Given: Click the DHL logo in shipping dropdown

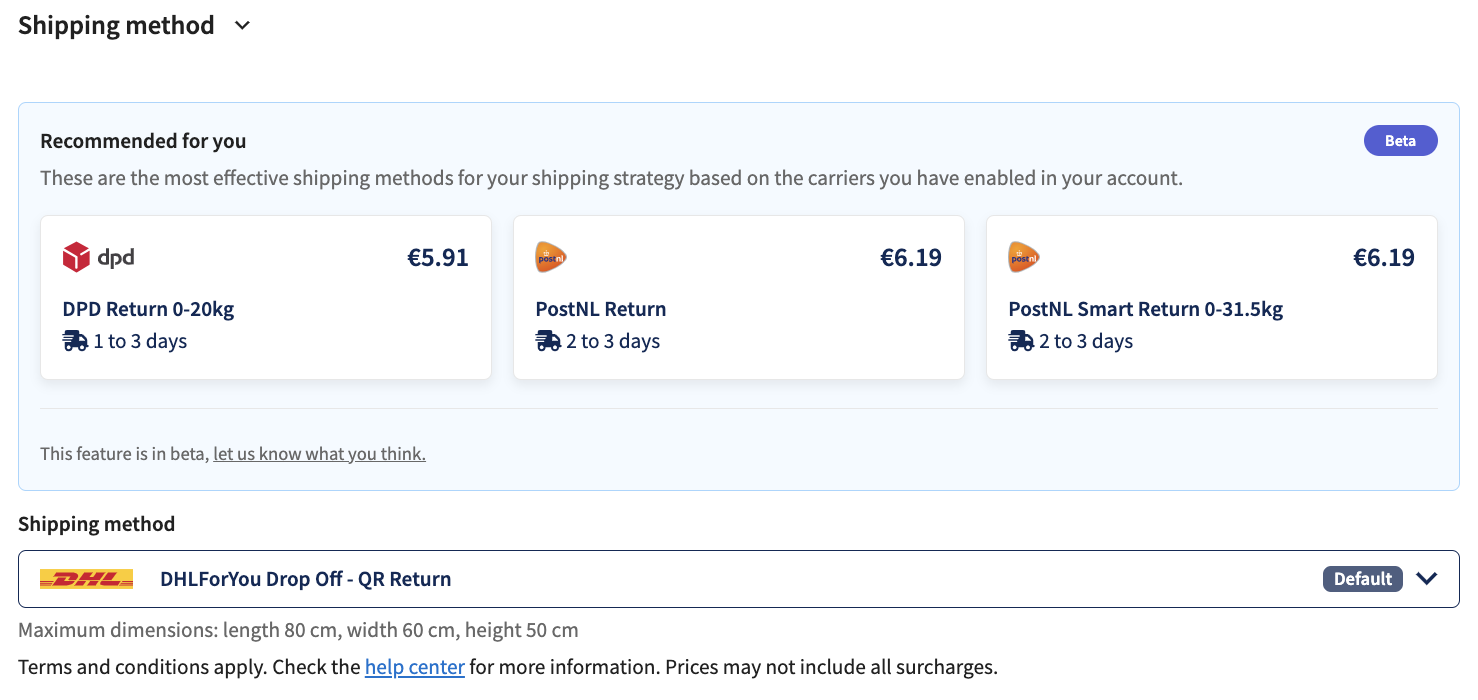Looking at the screenshot, I should click(x=86, y=579).
